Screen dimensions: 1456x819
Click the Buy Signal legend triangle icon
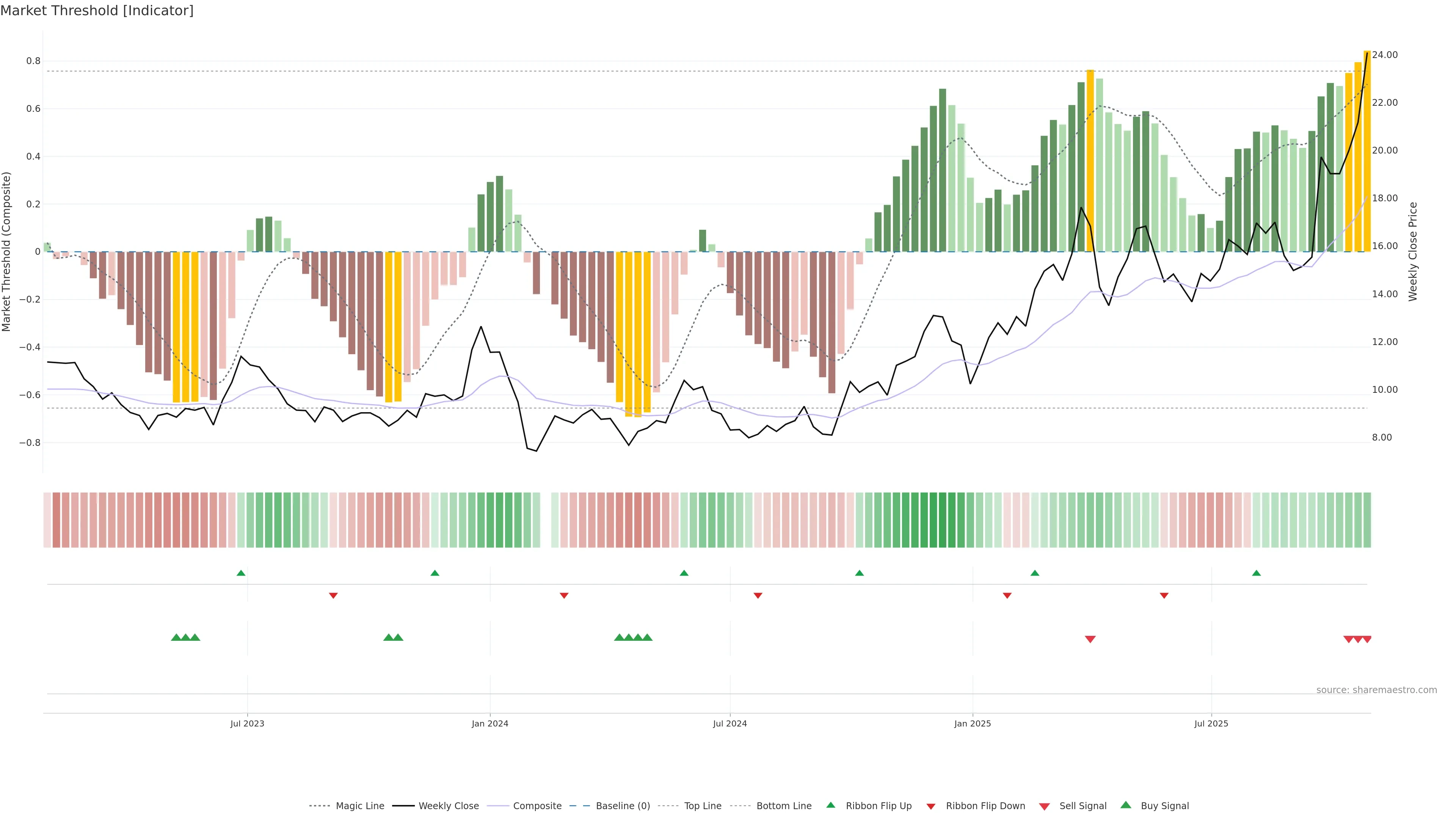pyautogui.click(x=1126, y=805)
